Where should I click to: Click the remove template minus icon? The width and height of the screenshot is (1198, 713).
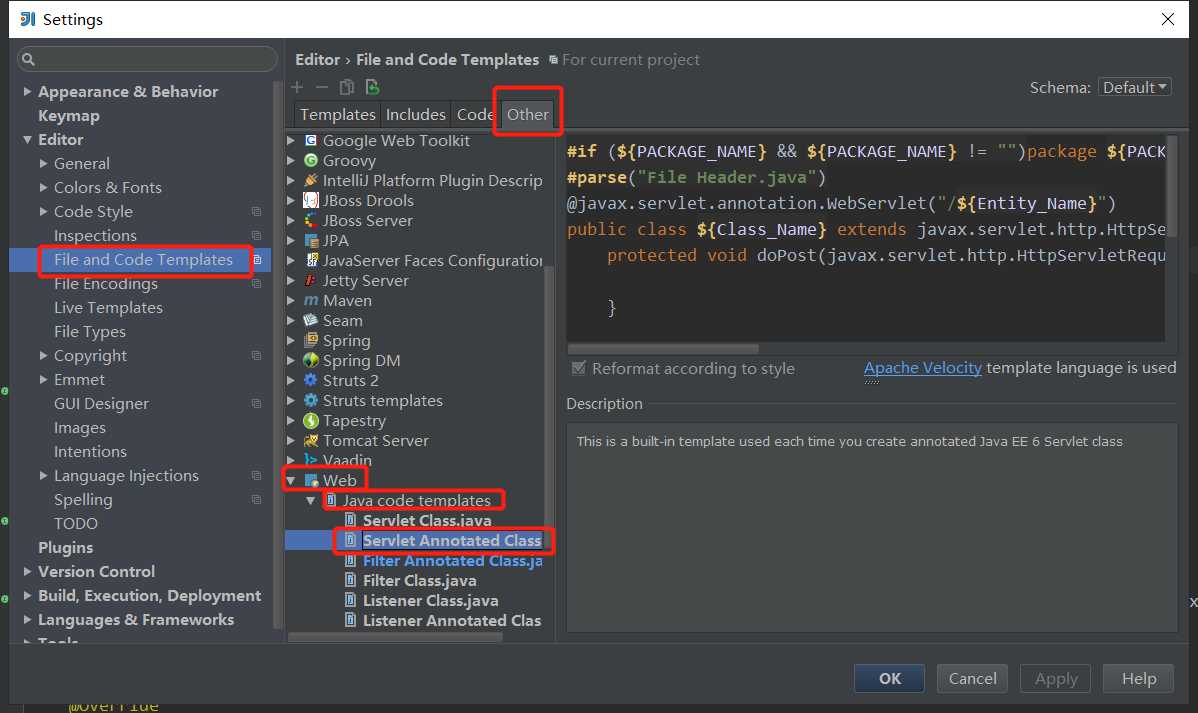(322, 87)
